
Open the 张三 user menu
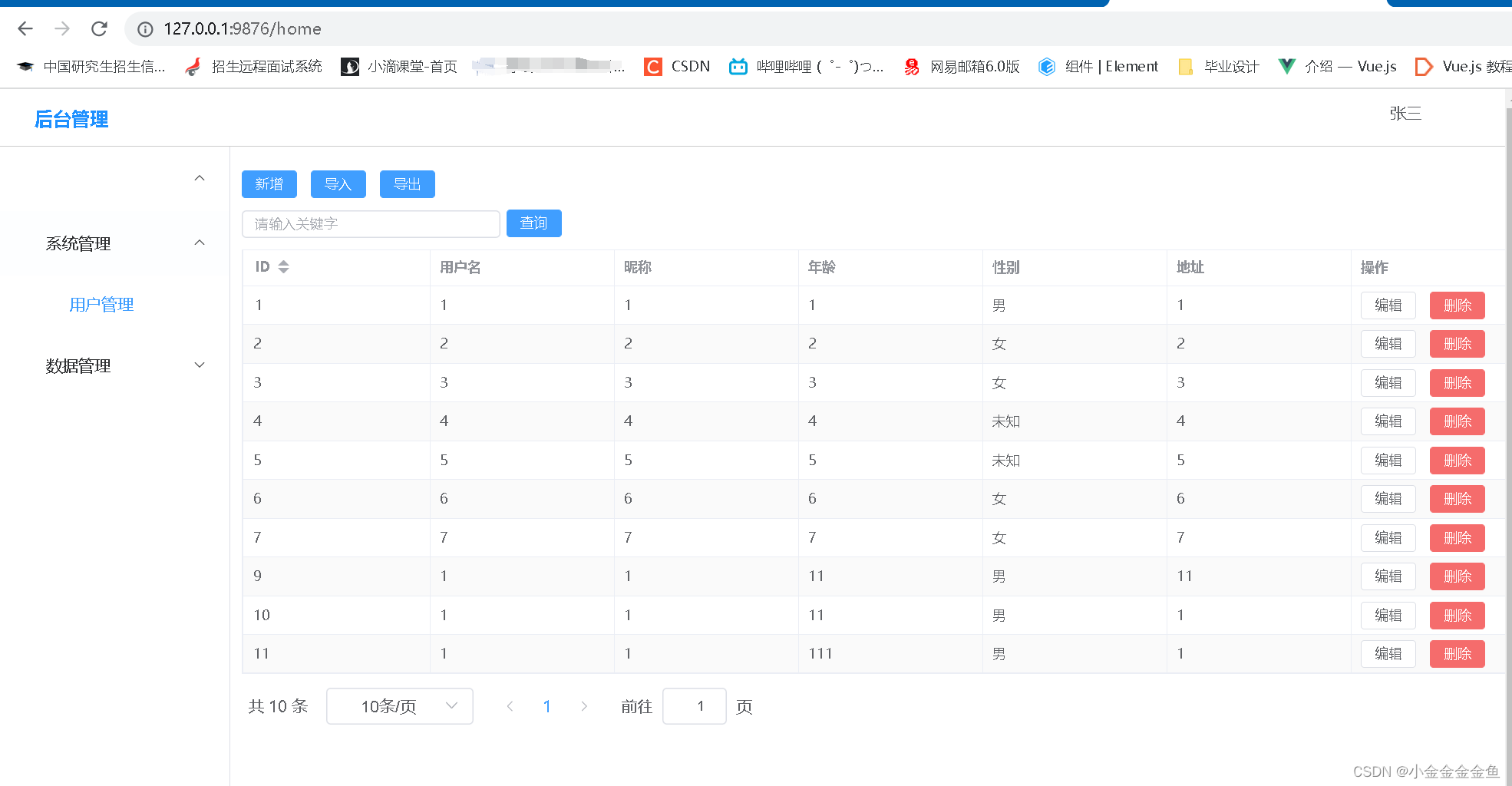coord(1405,114)
